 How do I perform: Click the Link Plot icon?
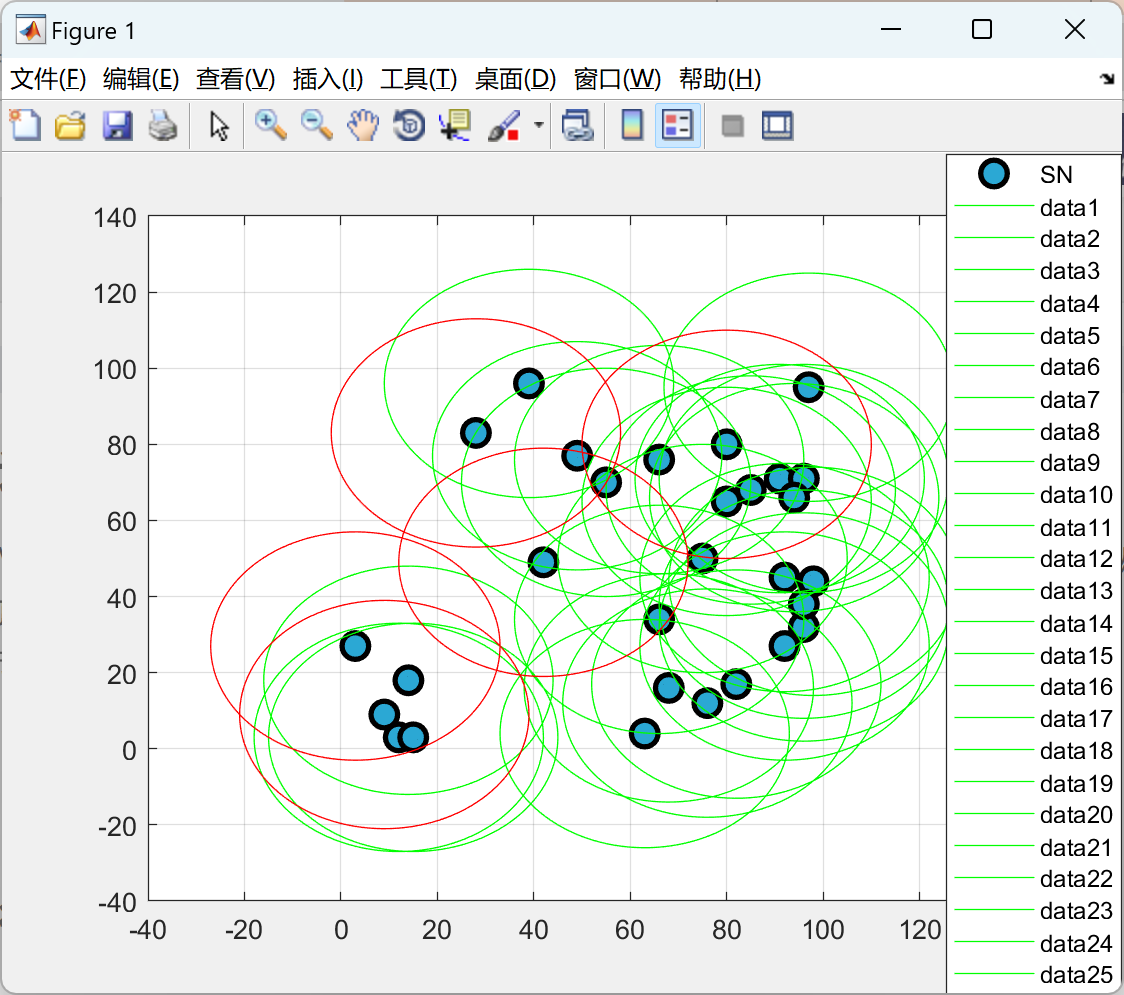(577, 126)
